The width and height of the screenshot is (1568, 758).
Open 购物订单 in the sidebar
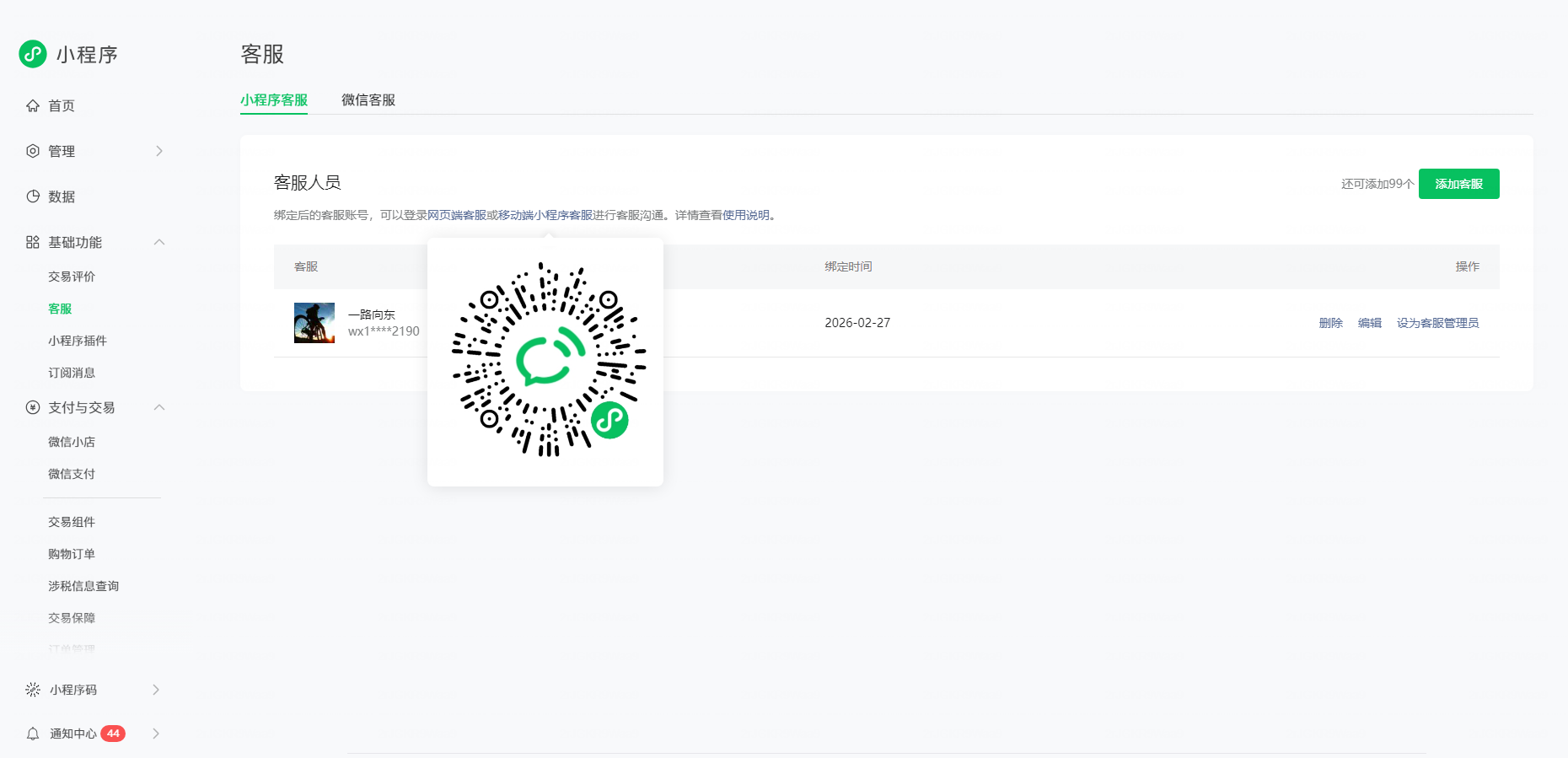pos(72,554)
